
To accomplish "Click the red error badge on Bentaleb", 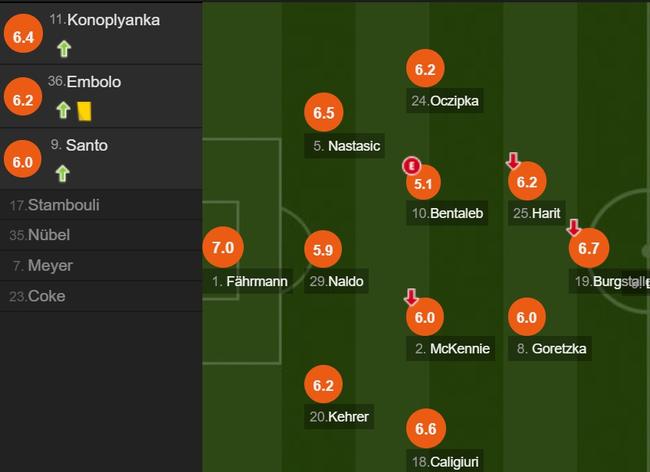I will 412,166.
